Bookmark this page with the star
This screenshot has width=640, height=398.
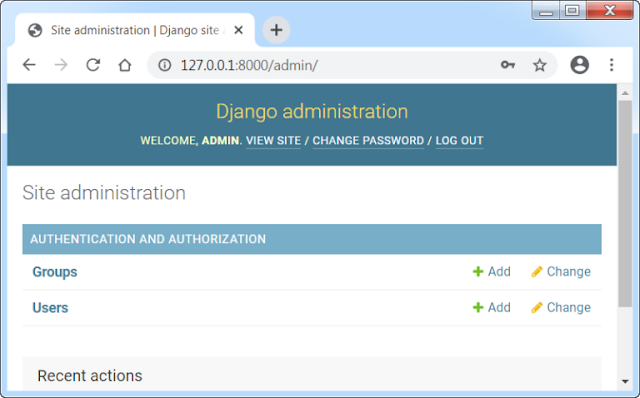click(x=540, y=65)
